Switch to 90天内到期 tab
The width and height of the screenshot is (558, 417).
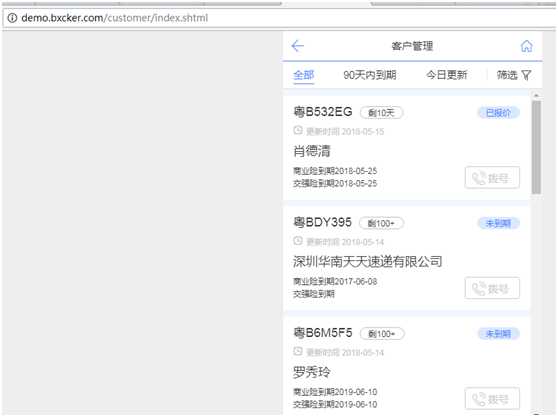coord(370,75)
